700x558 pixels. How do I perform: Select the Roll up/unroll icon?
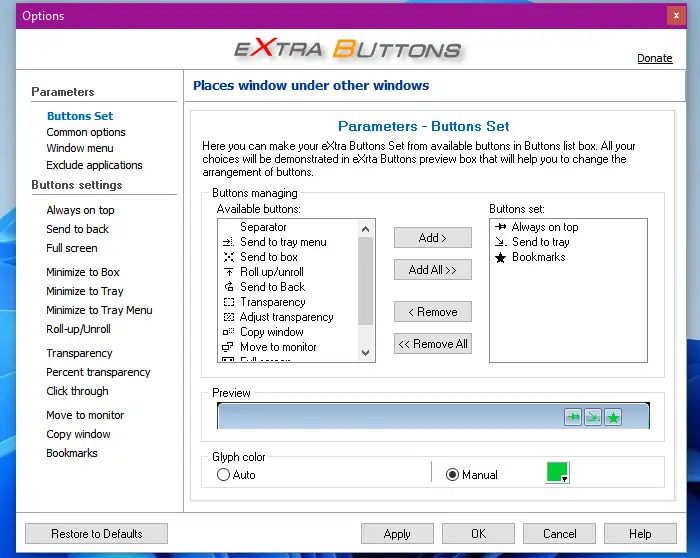228,272
